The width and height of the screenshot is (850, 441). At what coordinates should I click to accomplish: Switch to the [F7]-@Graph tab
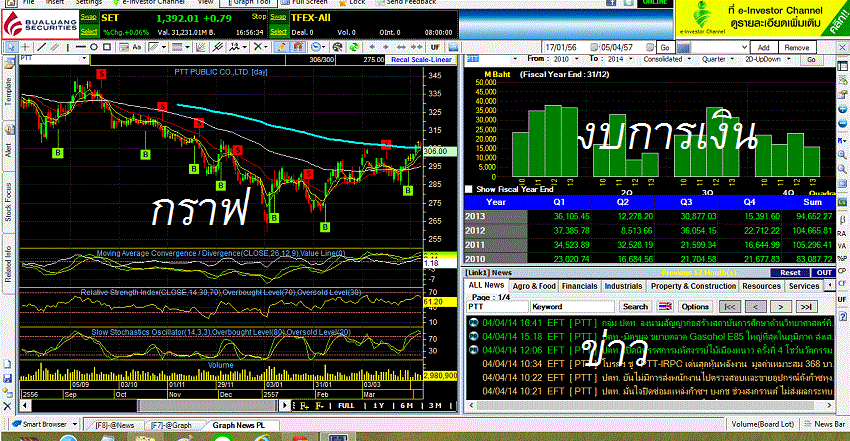coord(171,425)
